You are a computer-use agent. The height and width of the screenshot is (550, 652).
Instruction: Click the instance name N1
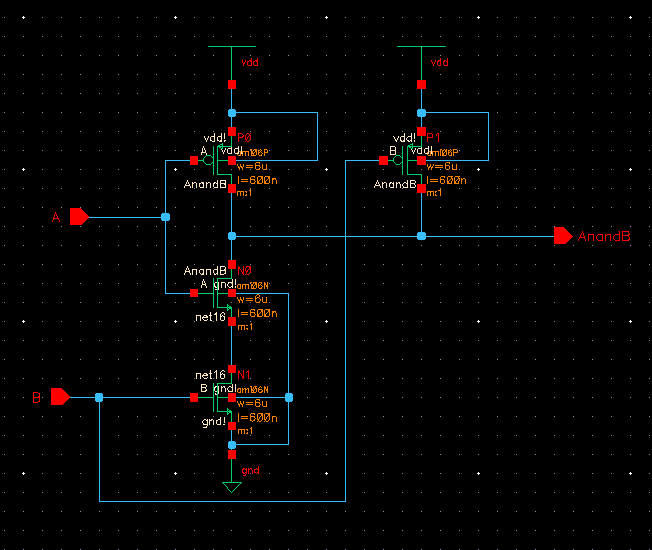point(244,375)
